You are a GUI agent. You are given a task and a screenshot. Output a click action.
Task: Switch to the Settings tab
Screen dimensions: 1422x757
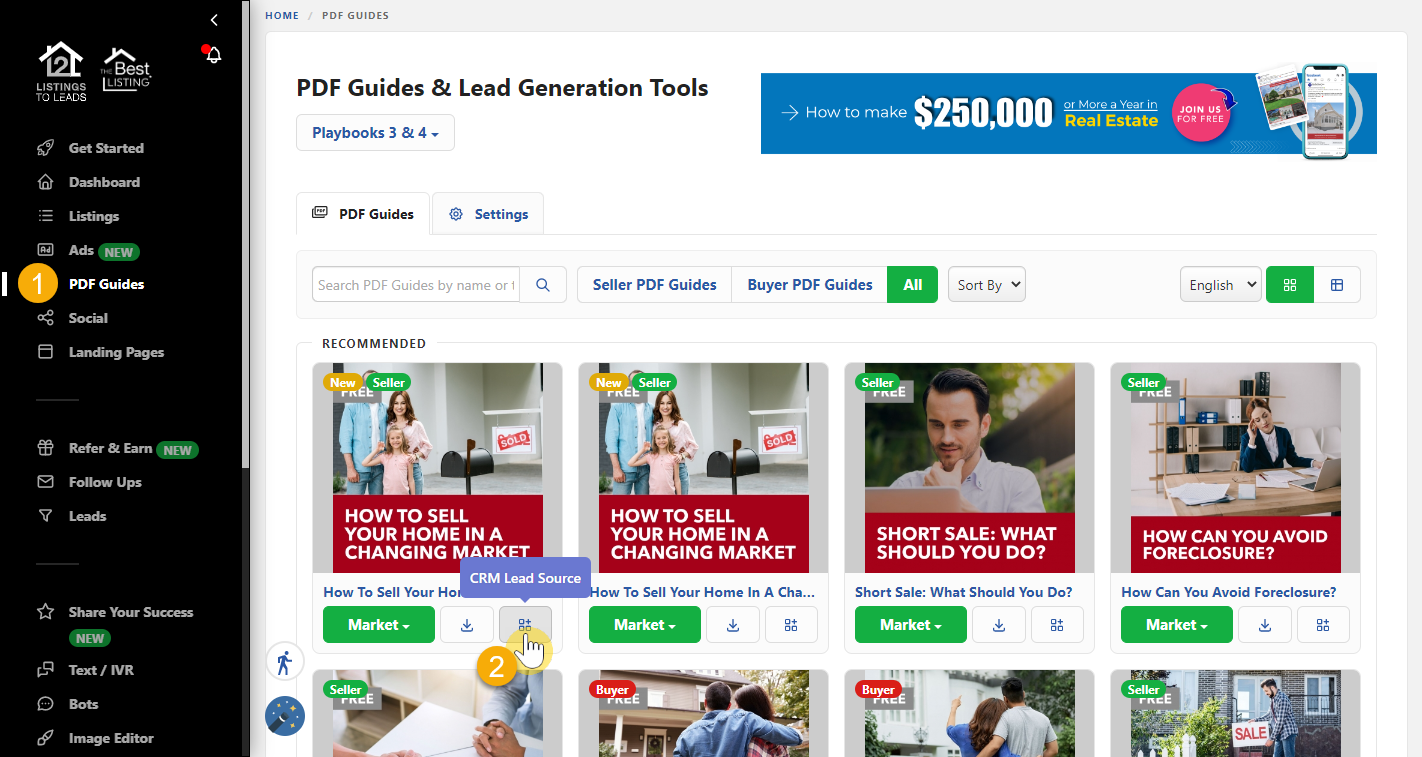click(488, 214)
